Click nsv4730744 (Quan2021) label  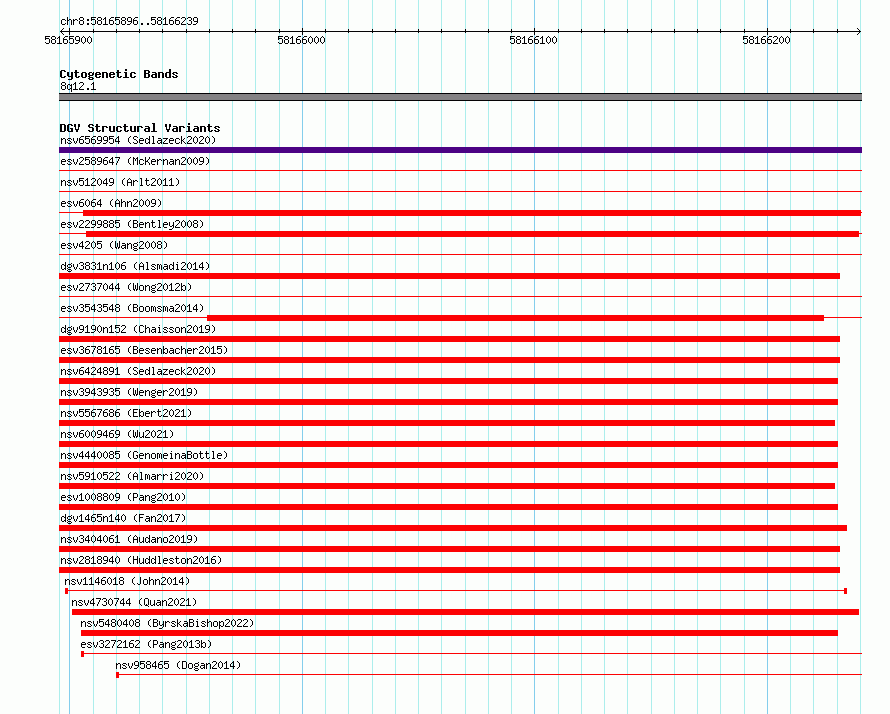tap(135, 602)
